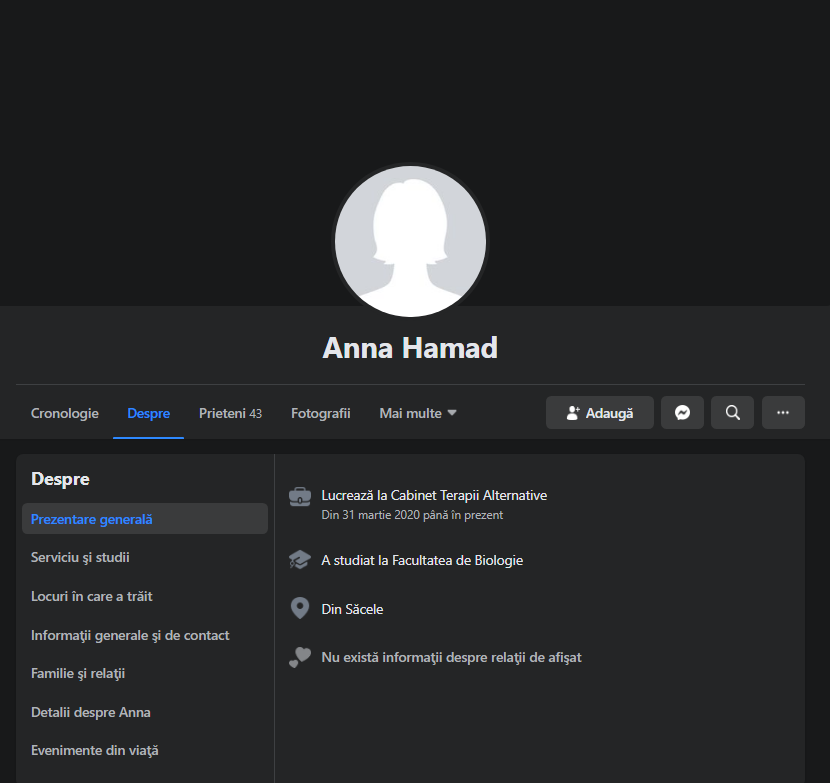Click the briefcase workplace icon
The height and width of the screenshot is (783, 830).
[x=300, y=497]
